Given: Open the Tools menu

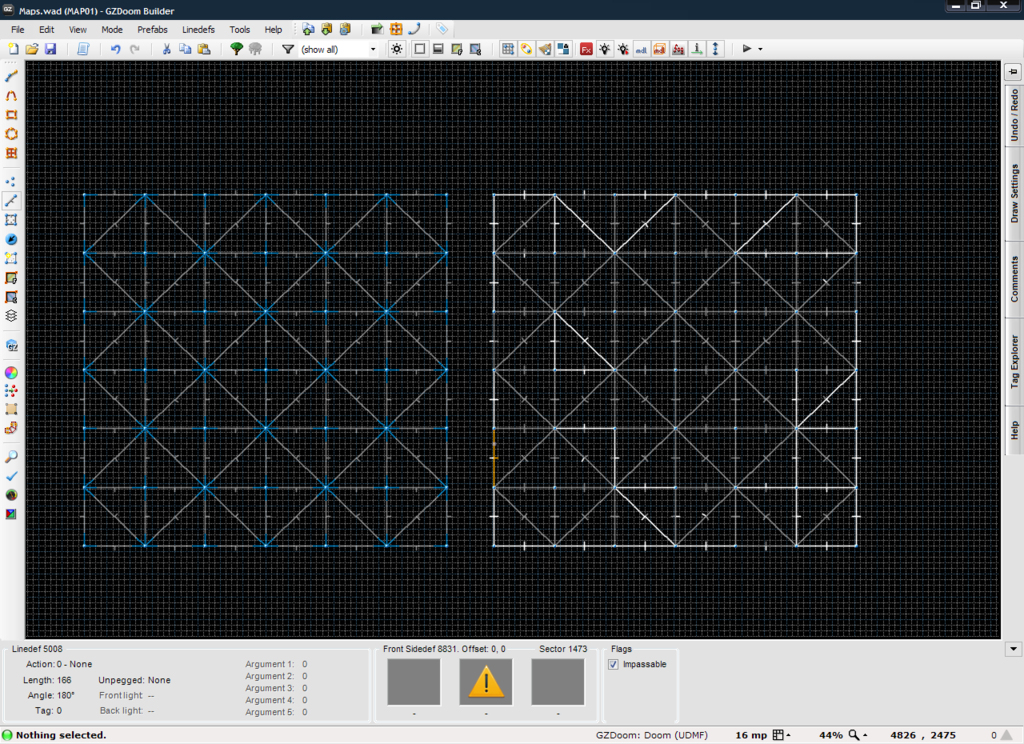Looking at the screenshot, I should 240,29.
